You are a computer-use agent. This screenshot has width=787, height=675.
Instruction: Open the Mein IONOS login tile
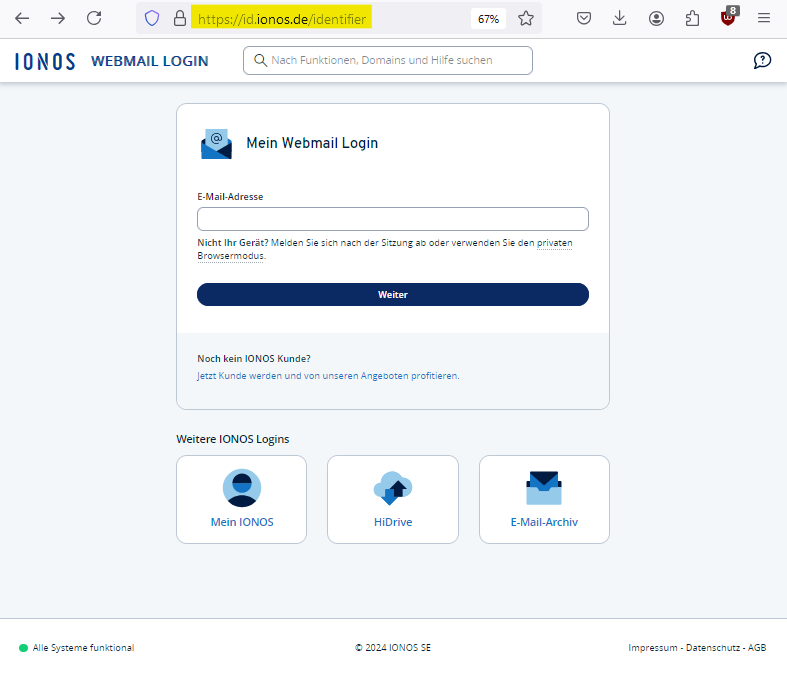tap(241, 499)
